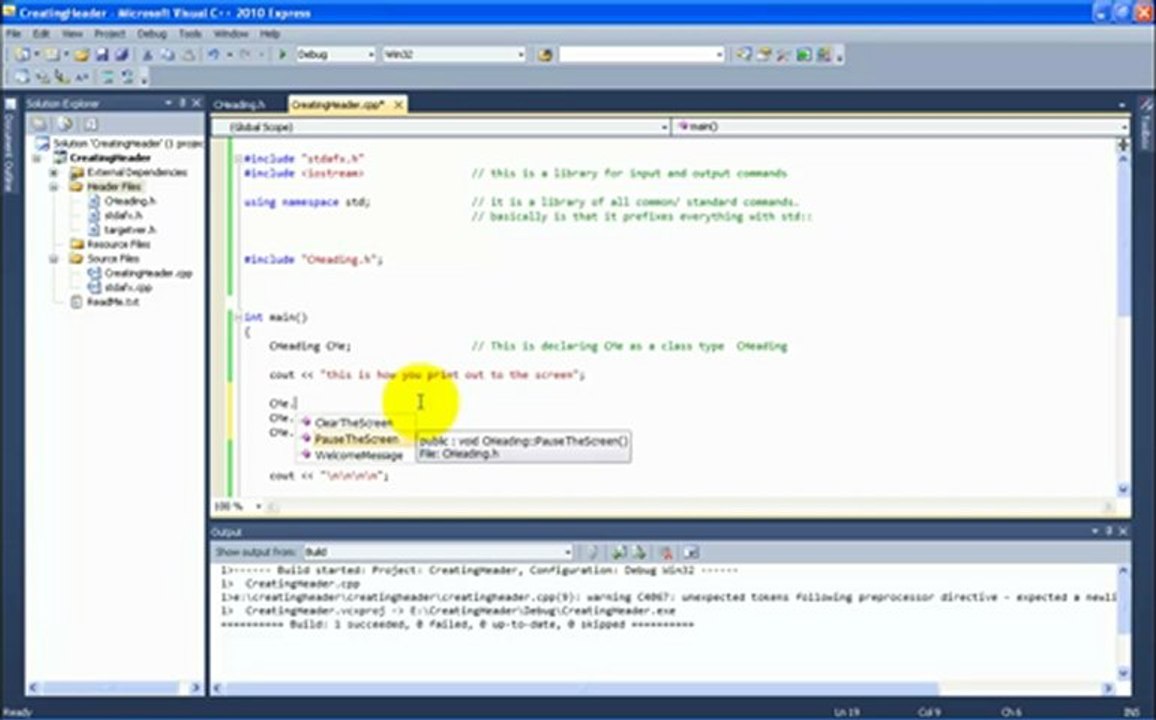This screenshot has width=1156, height=720.
Task: Select WelcomeMessage in autocomplete list
Action: tap(358, 455)
